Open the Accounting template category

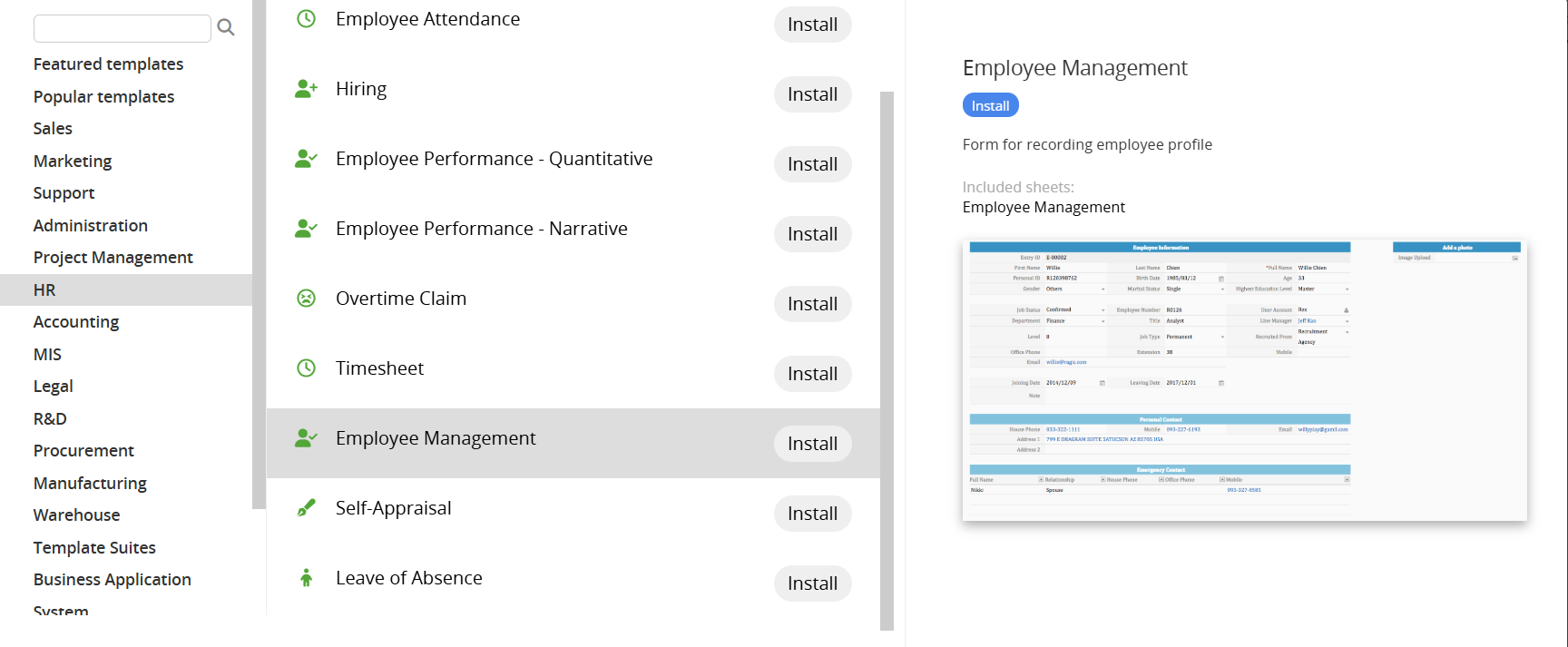coord(76,322)
